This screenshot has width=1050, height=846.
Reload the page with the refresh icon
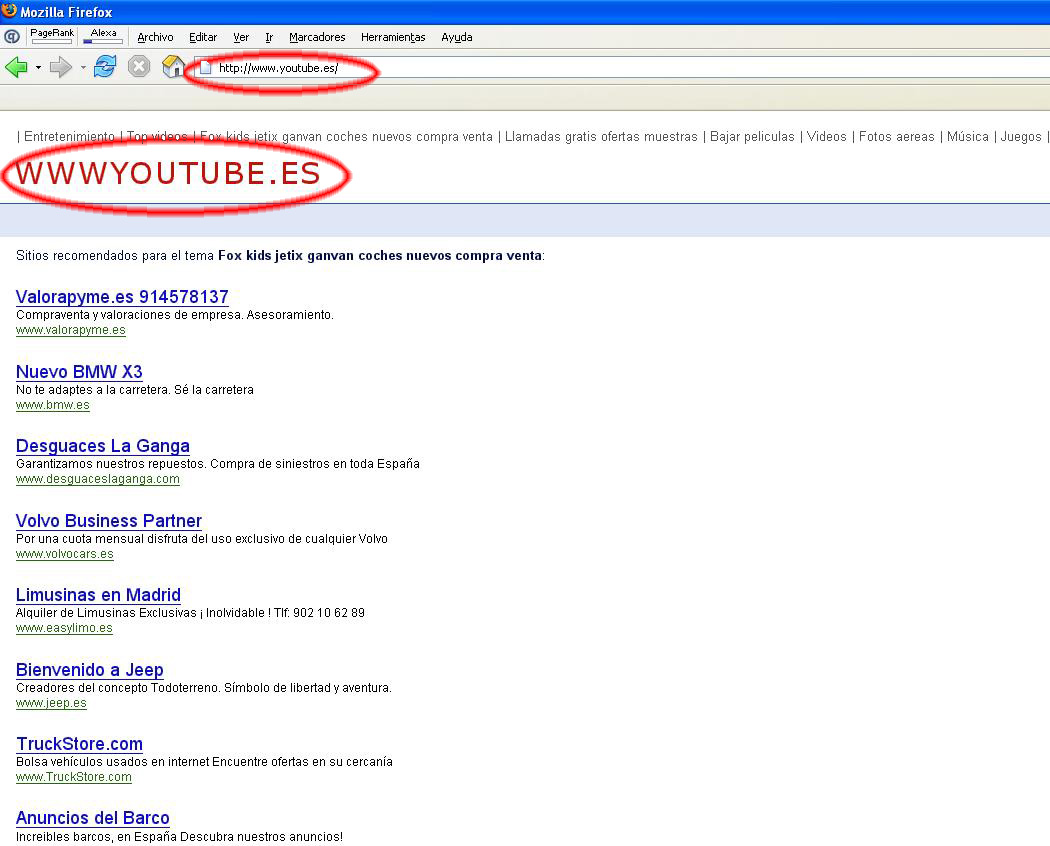pos(104,67)
